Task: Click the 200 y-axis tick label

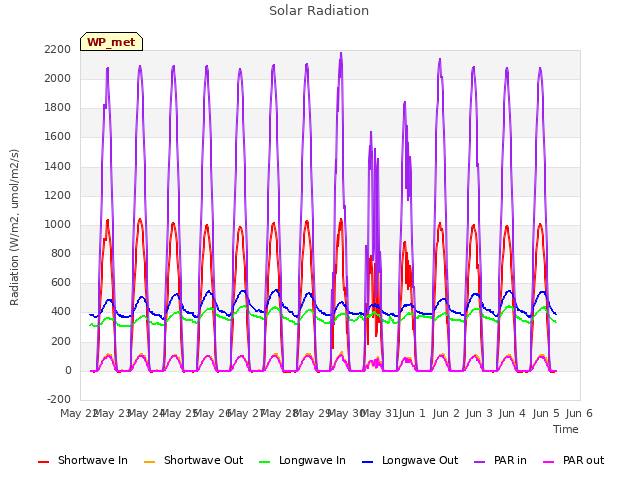Action: click(x=61, y=341)
